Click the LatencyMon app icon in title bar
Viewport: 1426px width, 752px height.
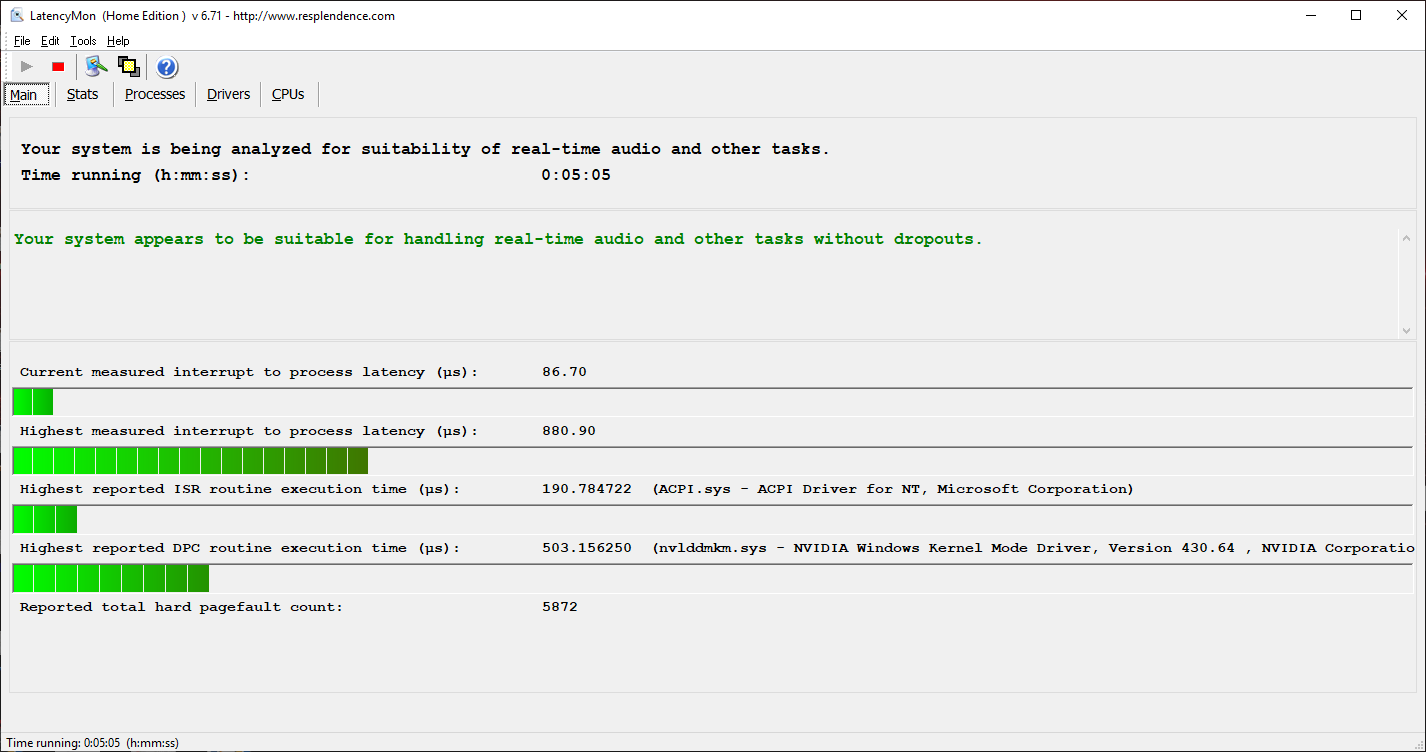[17, 16]
